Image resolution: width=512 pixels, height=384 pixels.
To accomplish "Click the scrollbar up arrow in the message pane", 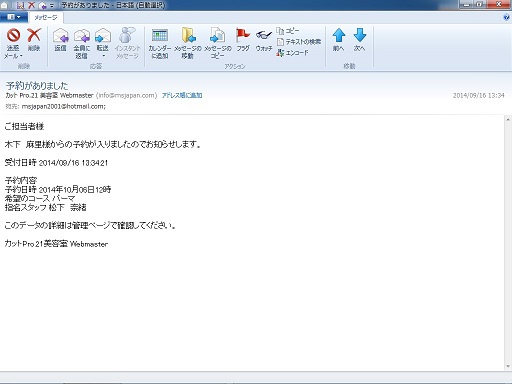I will [508, 119].
